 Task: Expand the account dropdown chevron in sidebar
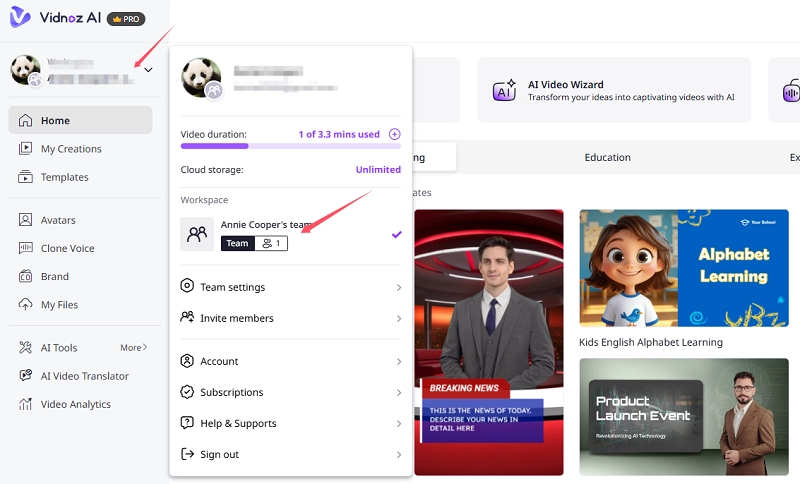148,70
